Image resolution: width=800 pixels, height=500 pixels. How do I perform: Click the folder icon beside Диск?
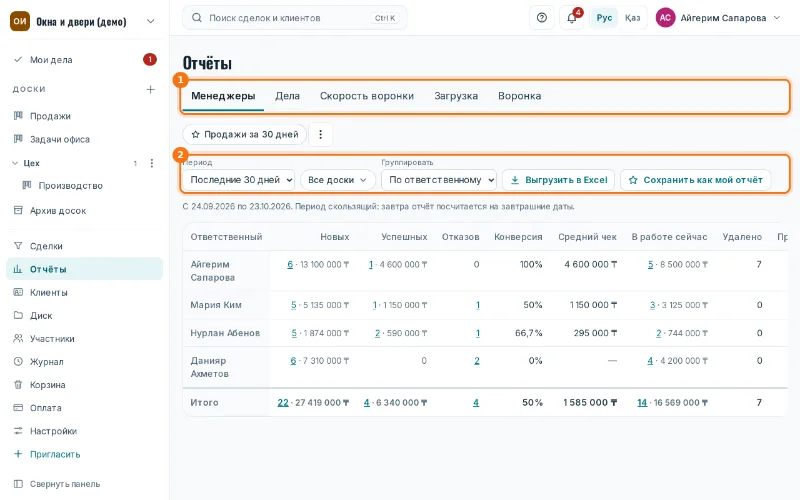pos(18,315)
